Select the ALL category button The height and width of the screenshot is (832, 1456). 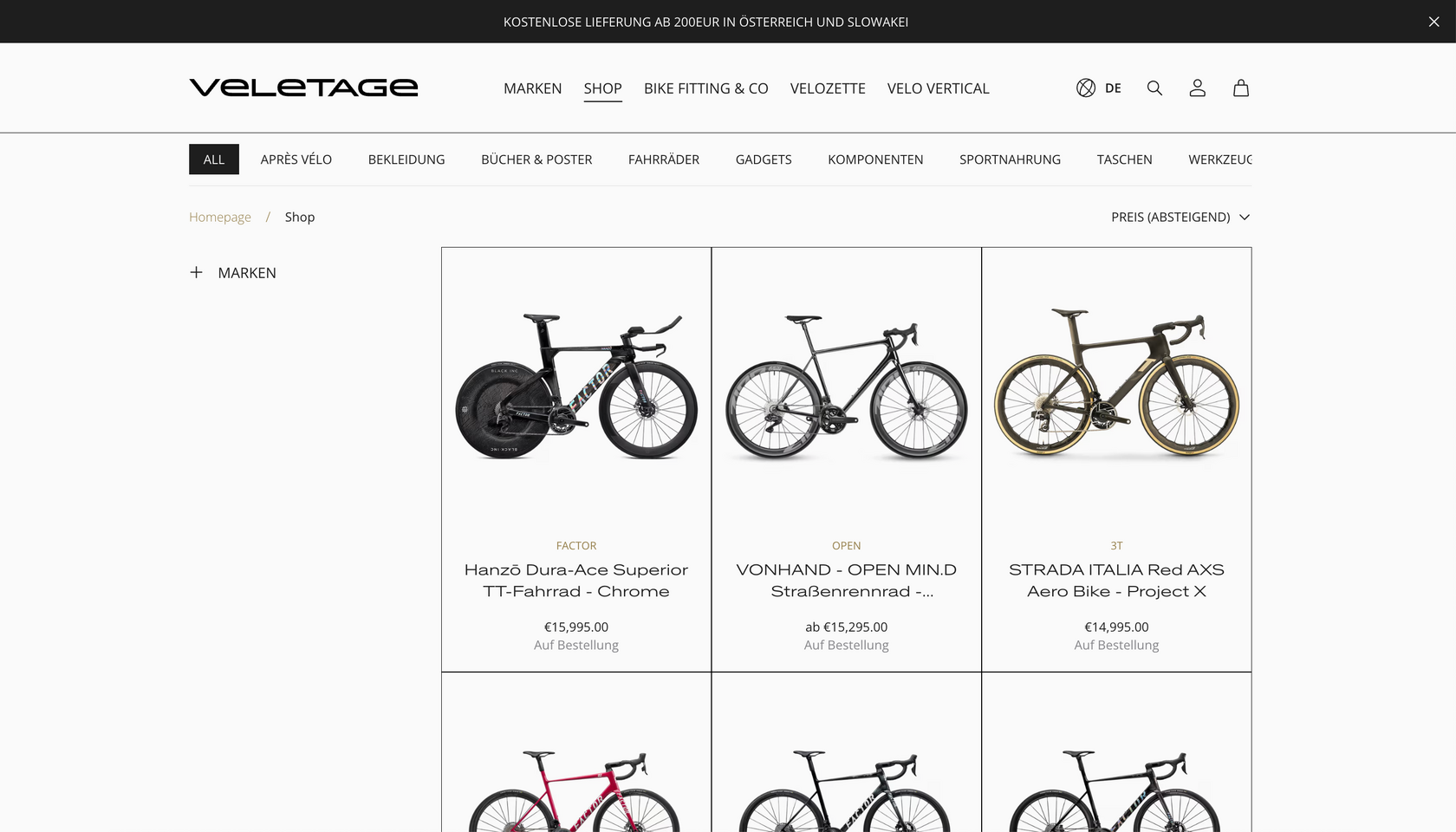pyautogui.click(x=214, y=159)
